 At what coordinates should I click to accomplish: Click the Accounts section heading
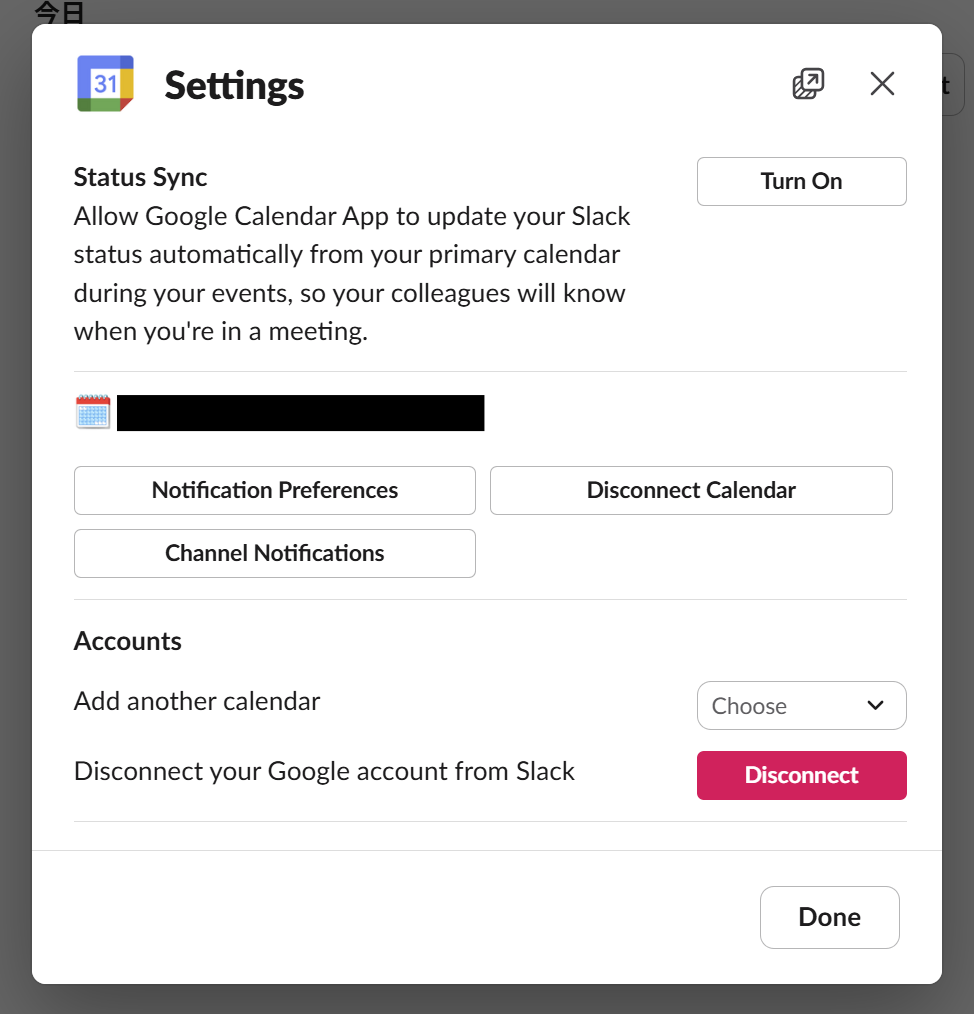tap(127, 642)
